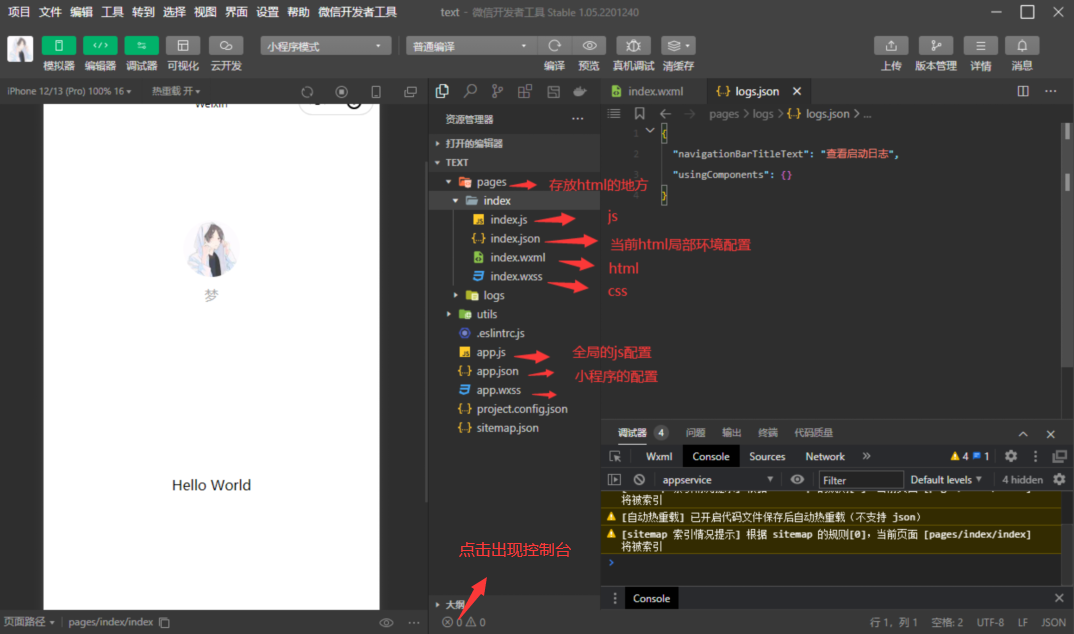Open app.json in the file tree
Screen dimensions: 1074x634
point(497,371)
